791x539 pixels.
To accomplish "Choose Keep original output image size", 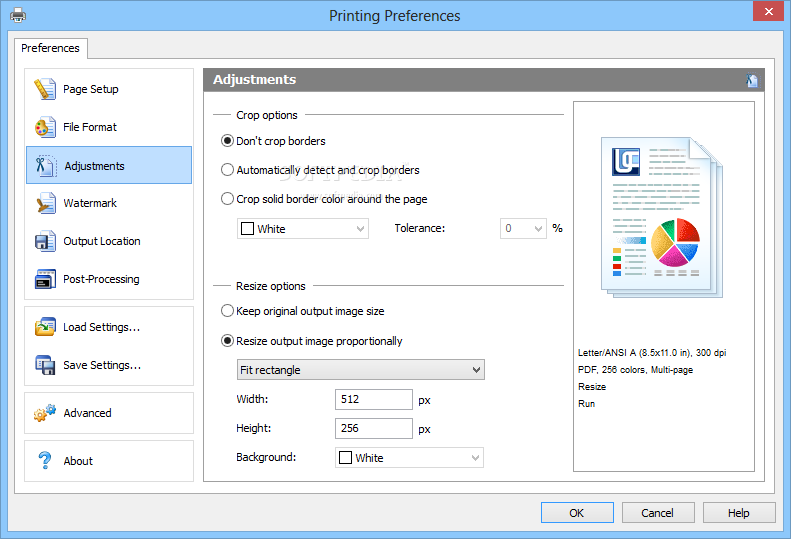I will 228,311.
